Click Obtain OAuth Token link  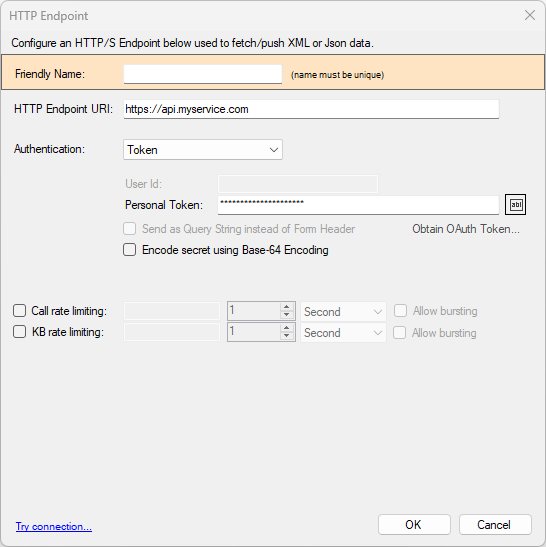[466, 229]
